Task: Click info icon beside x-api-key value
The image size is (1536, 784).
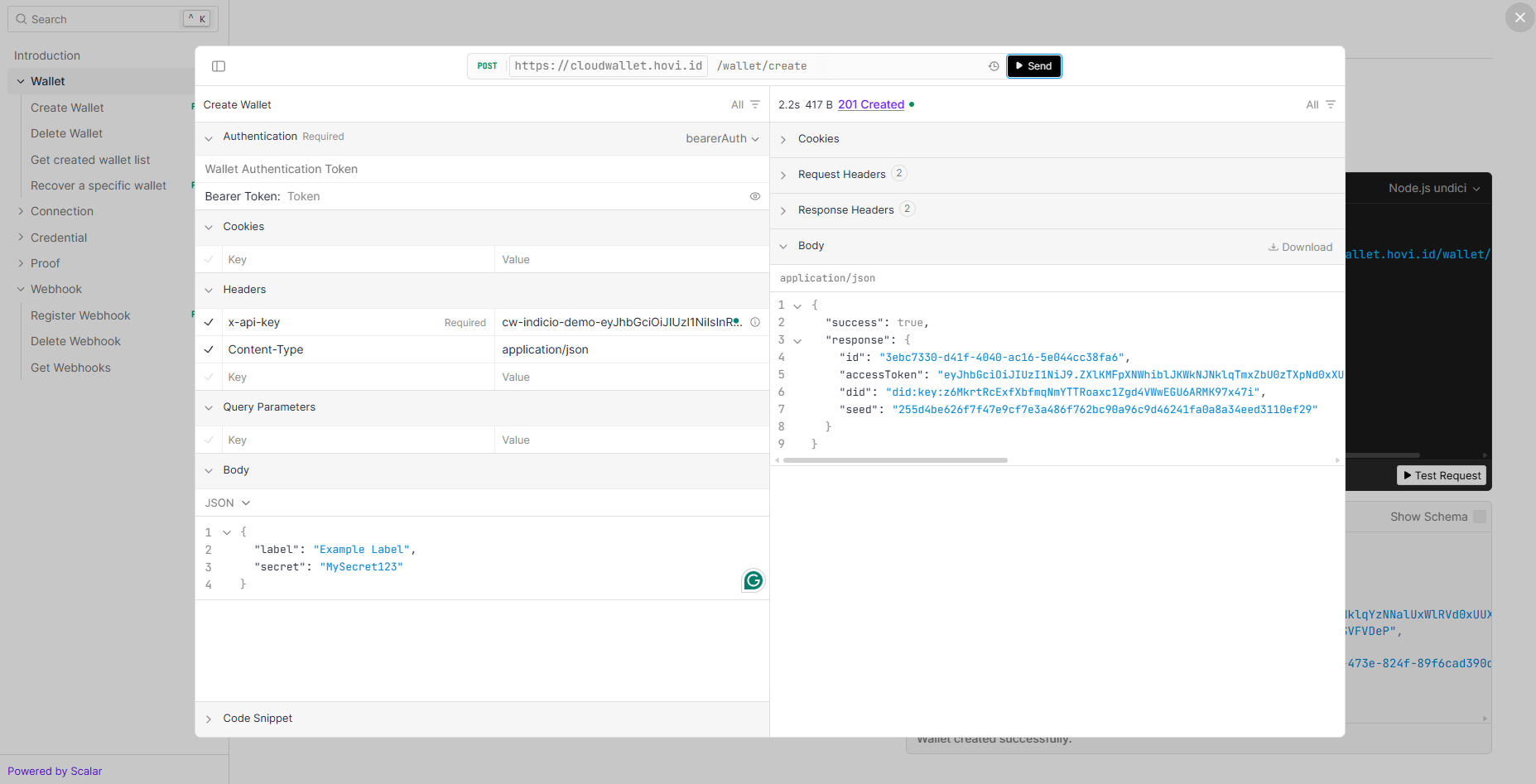Action: 755,323
